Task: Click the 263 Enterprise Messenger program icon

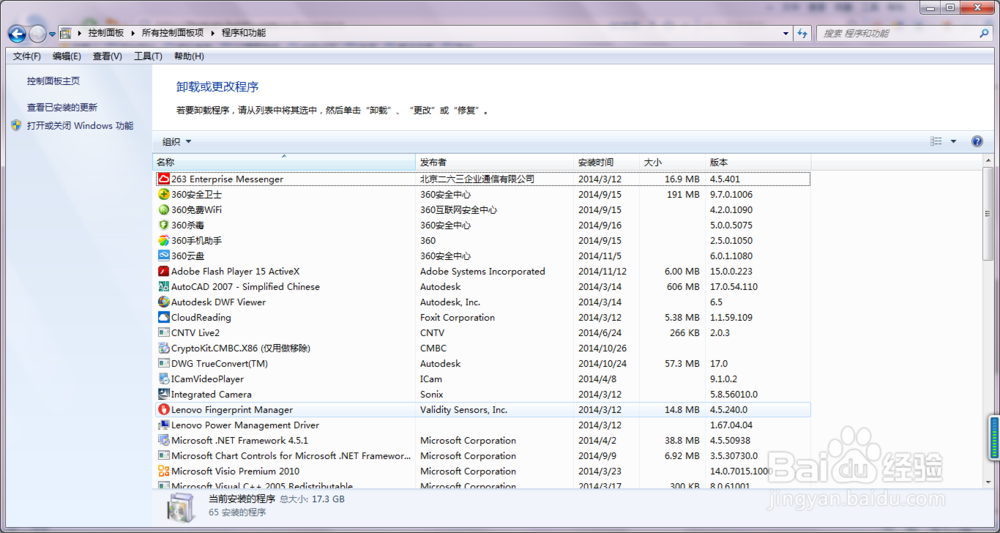Action: pyautogui.click(x=163, y=179)
